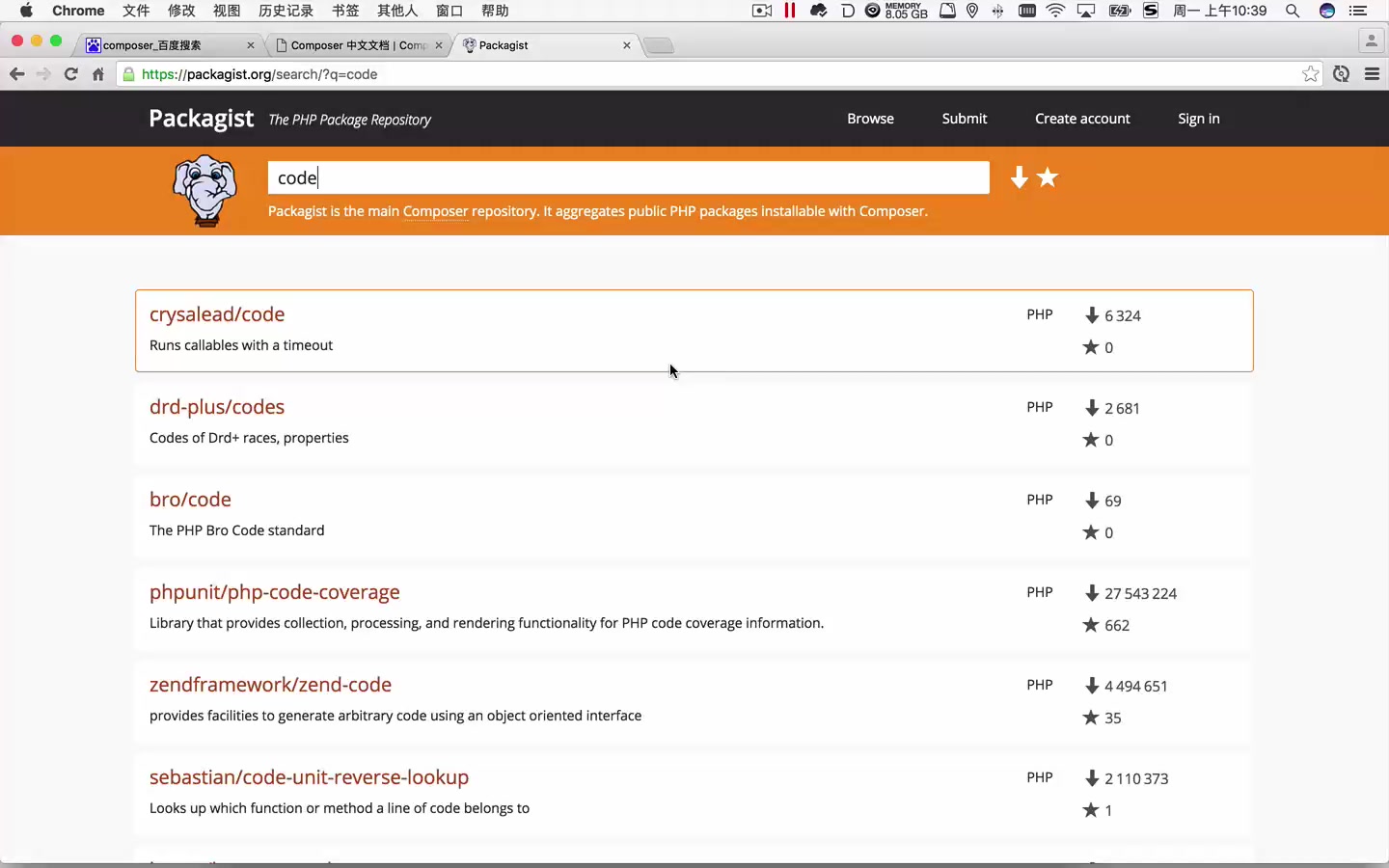The image size is (1389, 868).
Task: Go to Create account
Action: click(x=1082, y=119)
